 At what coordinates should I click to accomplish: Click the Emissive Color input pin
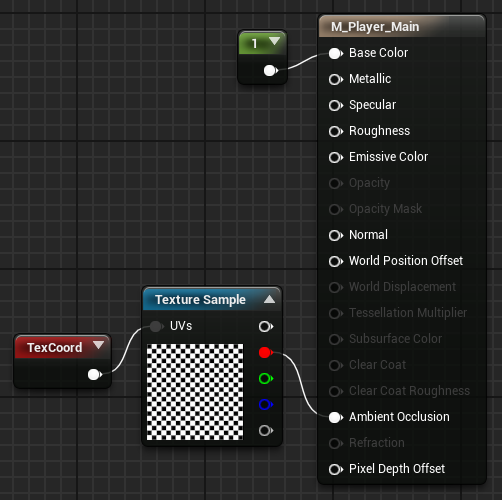tap(336, 157)
